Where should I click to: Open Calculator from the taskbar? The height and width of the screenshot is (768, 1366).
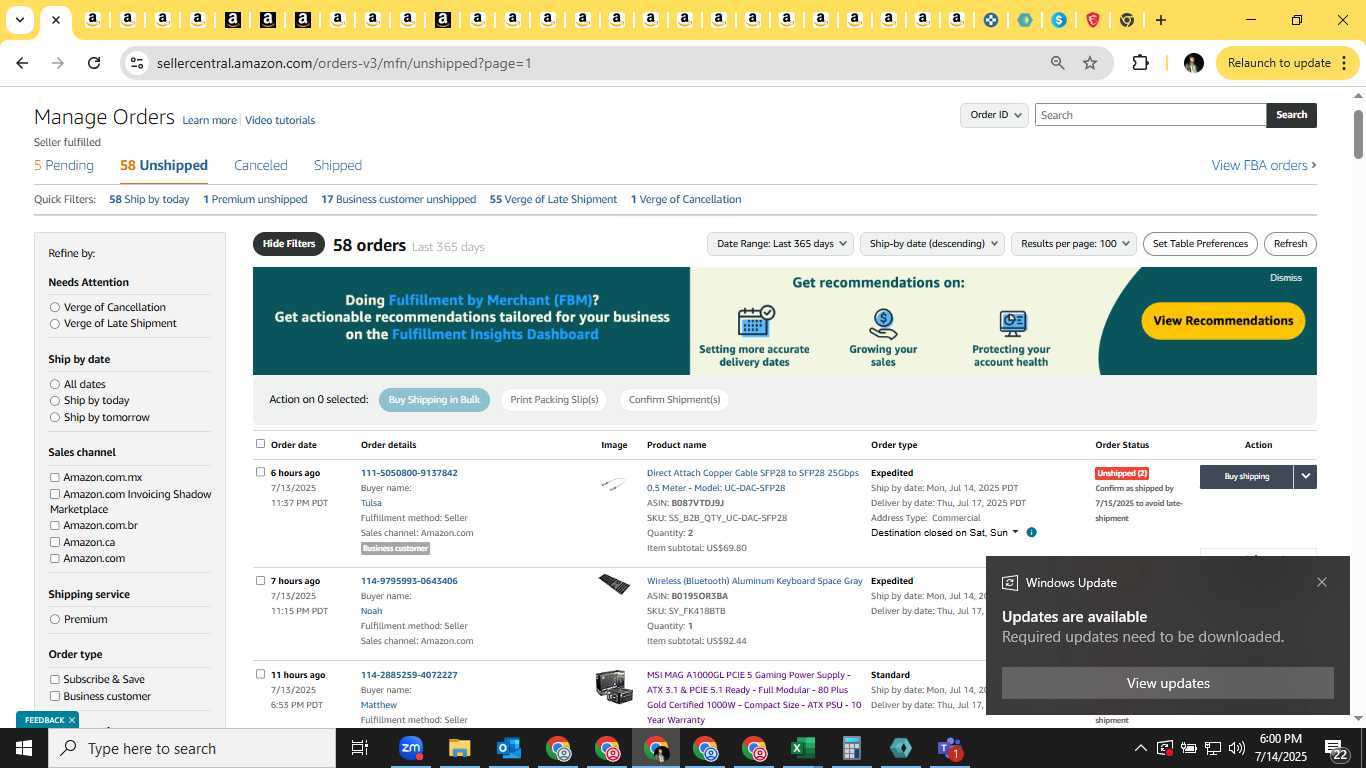(852, 748)
